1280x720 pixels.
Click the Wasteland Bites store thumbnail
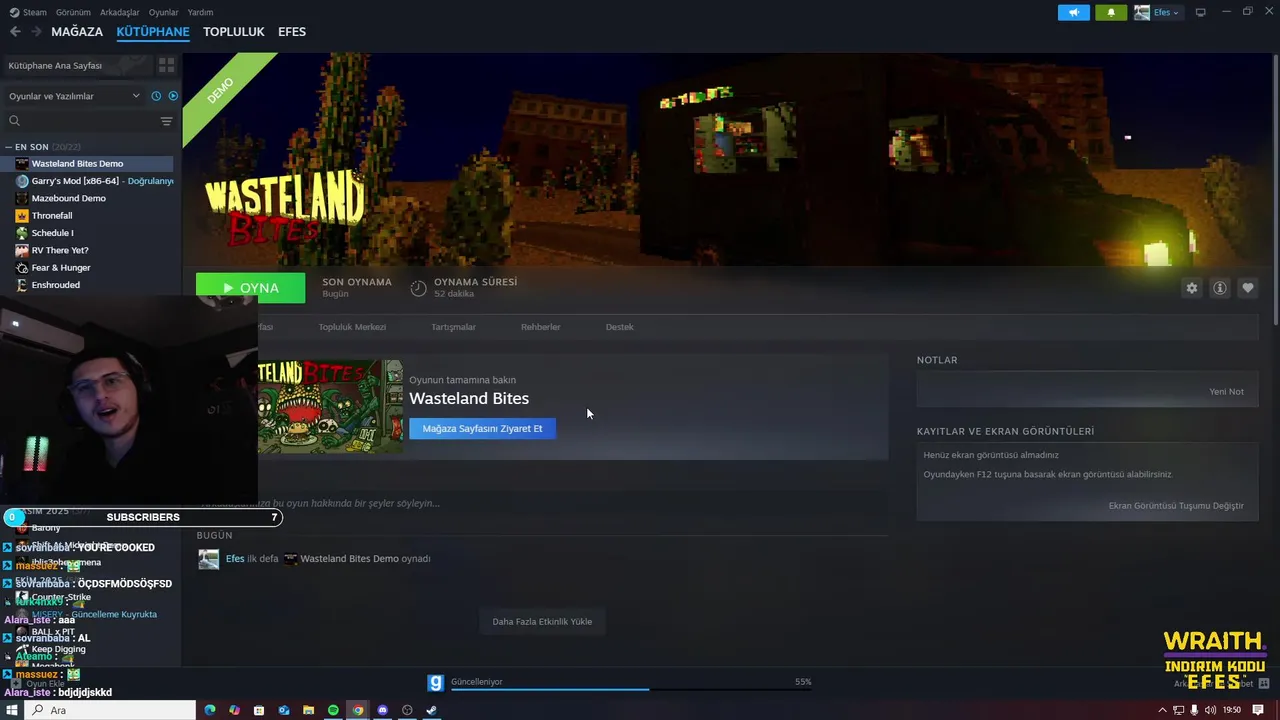[x=330, y=406]
